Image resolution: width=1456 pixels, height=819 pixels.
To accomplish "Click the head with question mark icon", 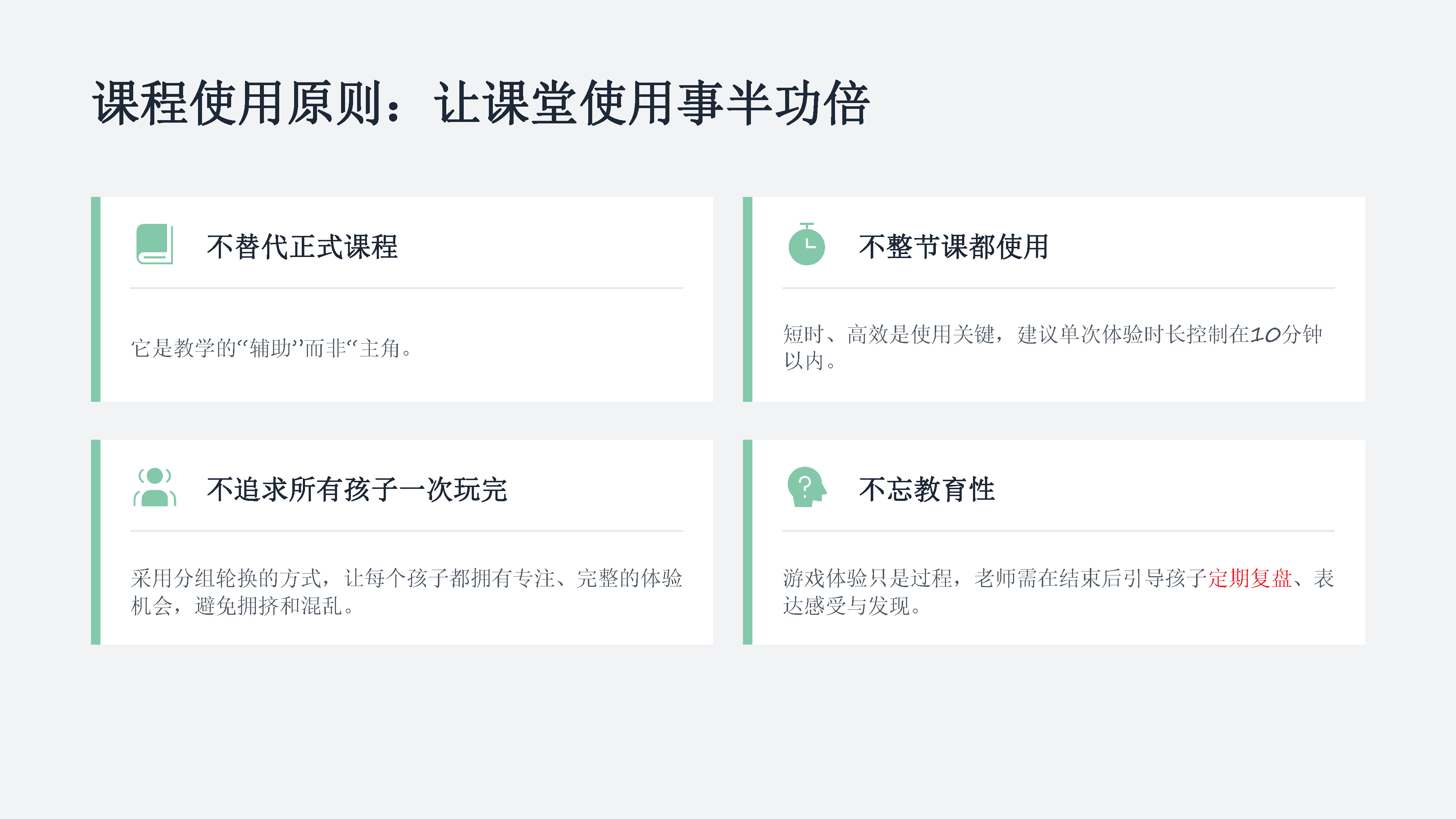I will [807, 487].
